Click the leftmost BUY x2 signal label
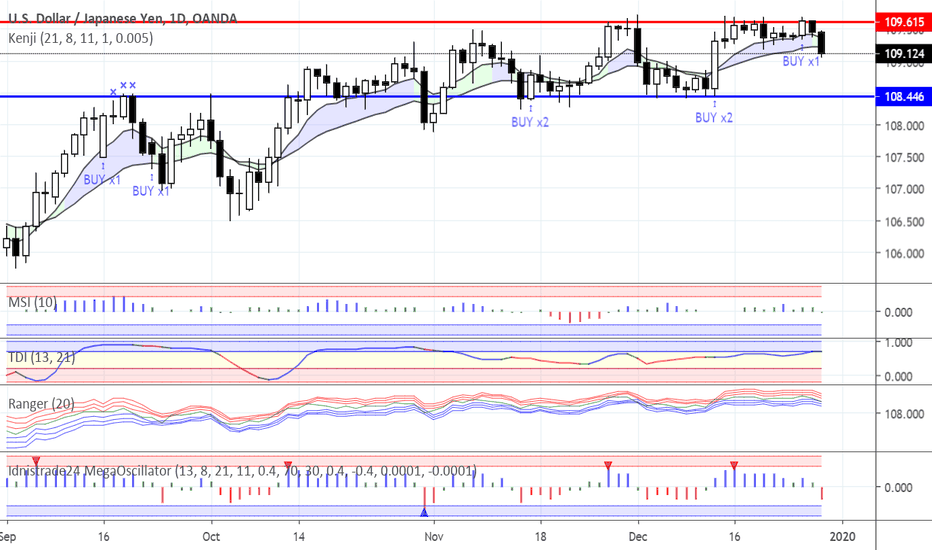 tap(530, 121)
